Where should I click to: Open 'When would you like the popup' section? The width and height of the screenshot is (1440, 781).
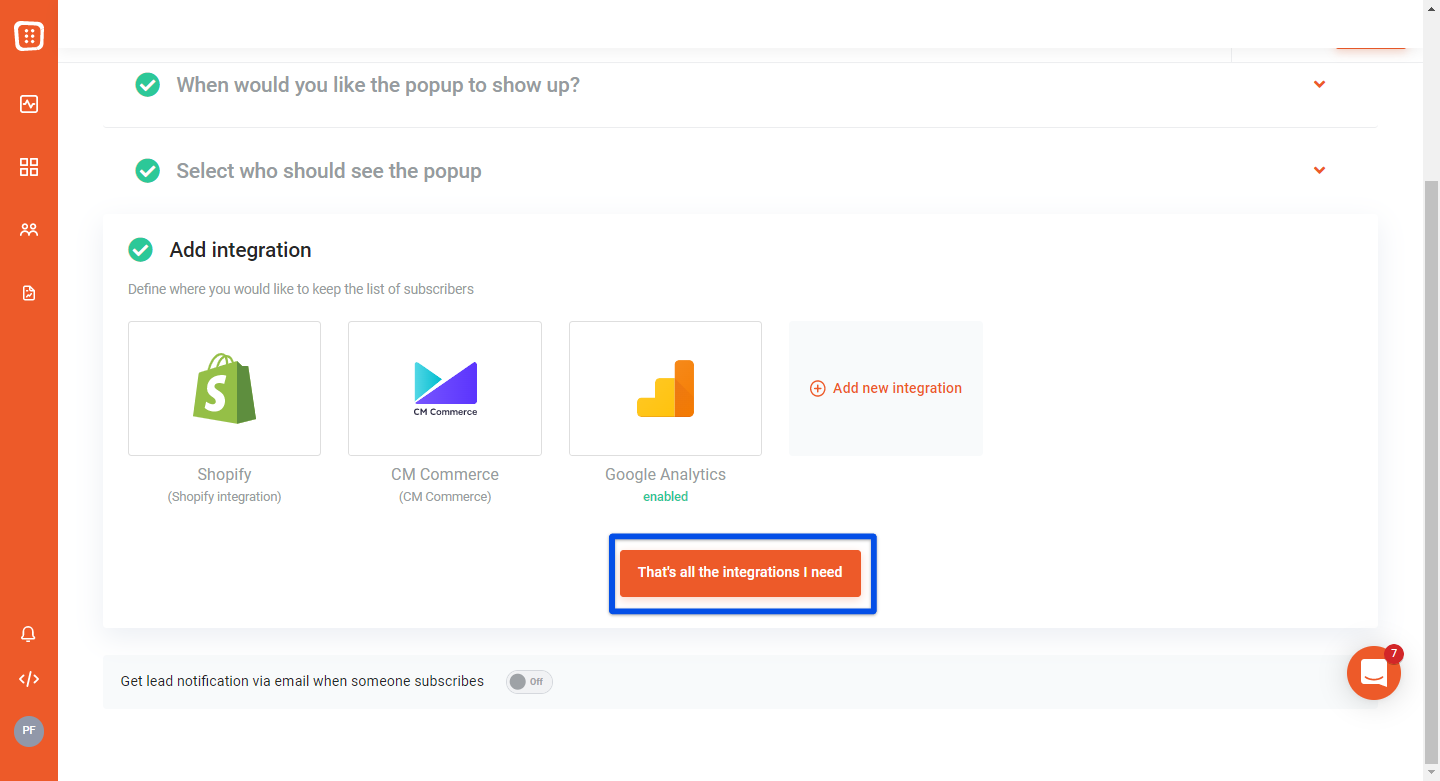click(x=378, y=85)
